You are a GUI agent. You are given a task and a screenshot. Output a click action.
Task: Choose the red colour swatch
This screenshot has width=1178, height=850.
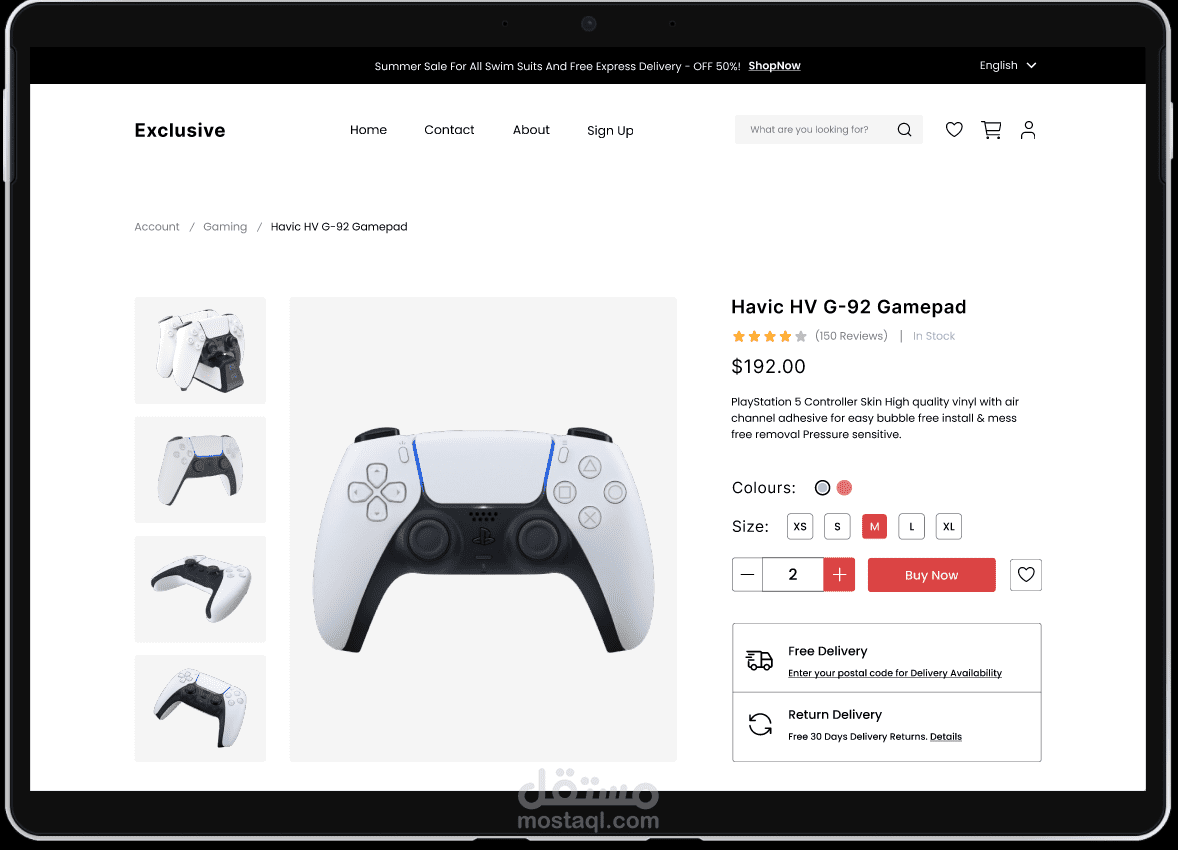pyautogui.click(x=844, y=488)
